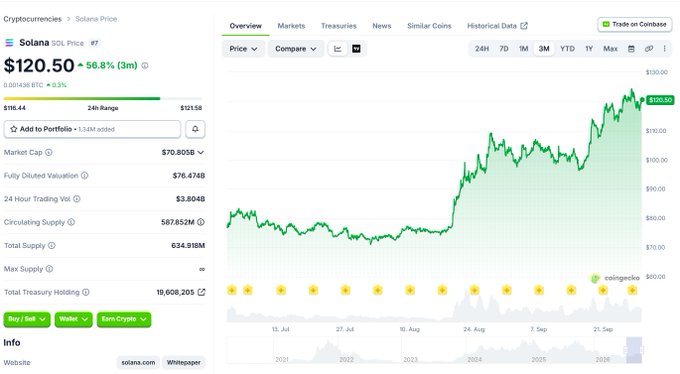Open the Historical Data tab
This screenshot has width=680, height=374.
tap(497, 26)
